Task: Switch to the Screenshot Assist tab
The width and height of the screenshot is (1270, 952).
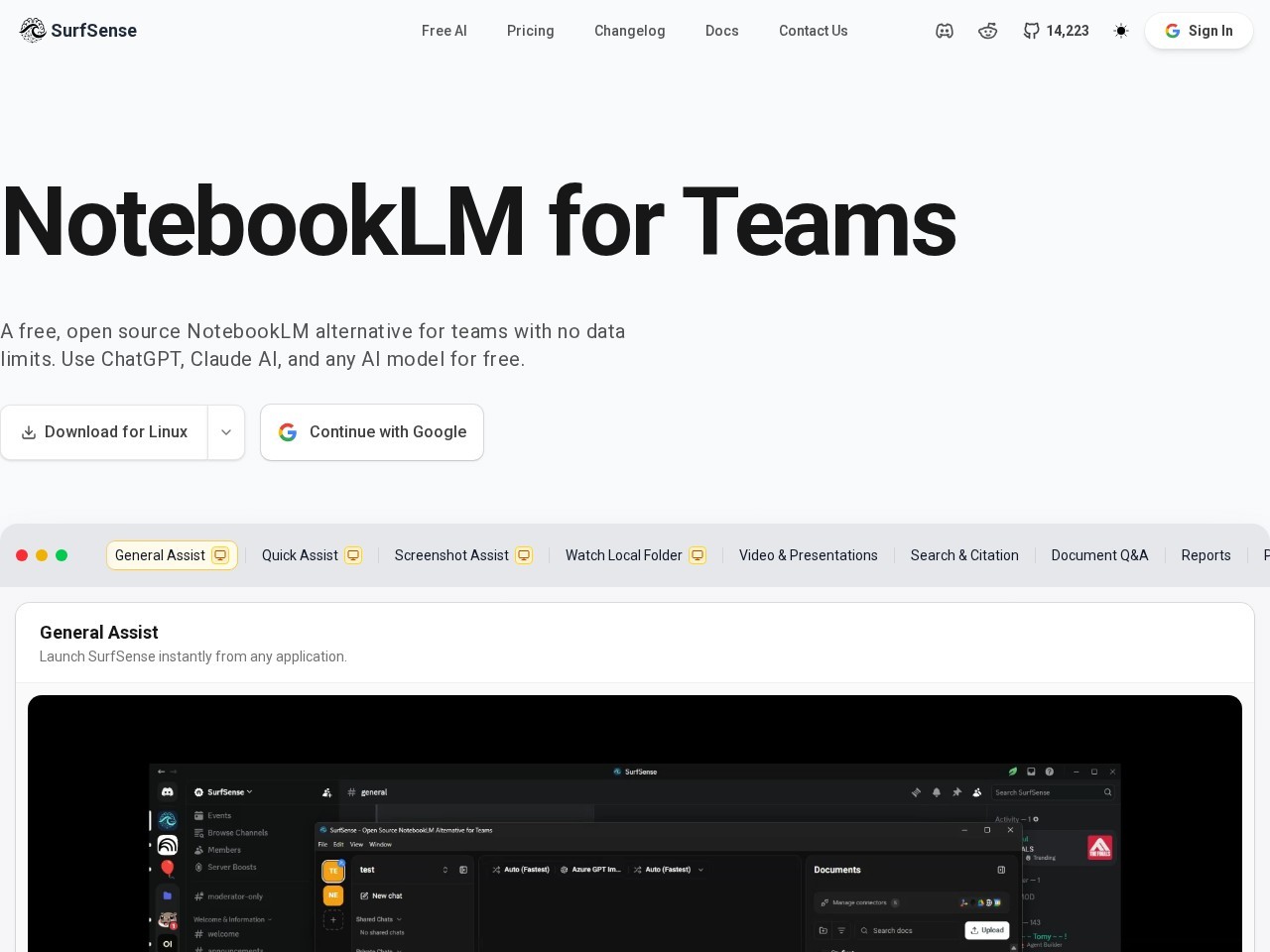Action: point(463,555)
